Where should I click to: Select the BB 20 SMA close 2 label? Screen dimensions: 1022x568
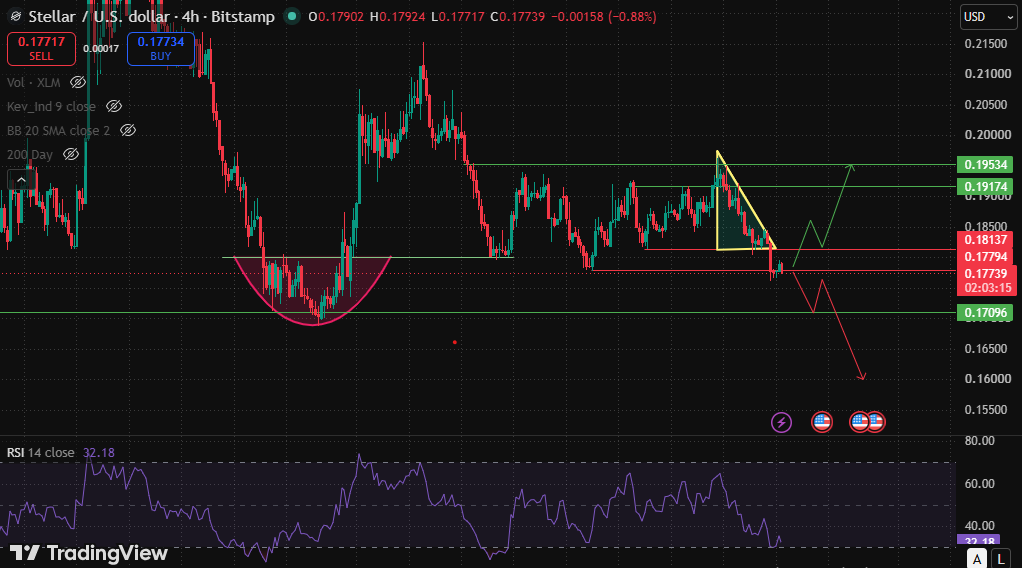click(59, 130)
